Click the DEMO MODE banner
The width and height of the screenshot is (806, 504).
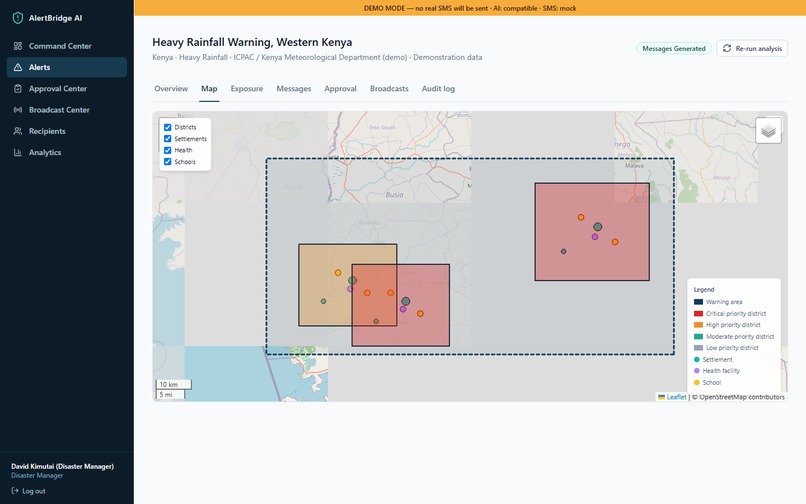pos(470,8)
